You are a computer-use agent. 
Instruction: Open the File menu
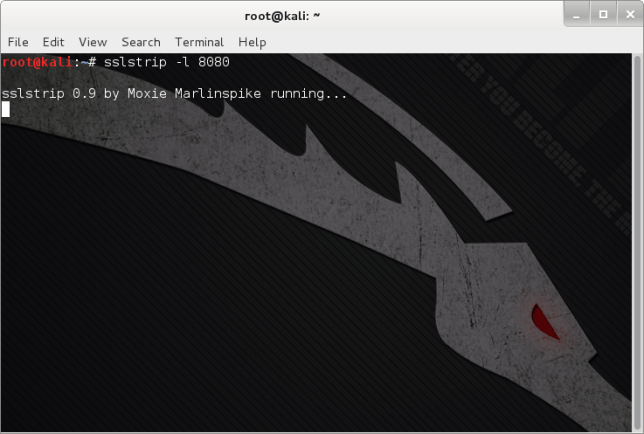pos(18,42)
